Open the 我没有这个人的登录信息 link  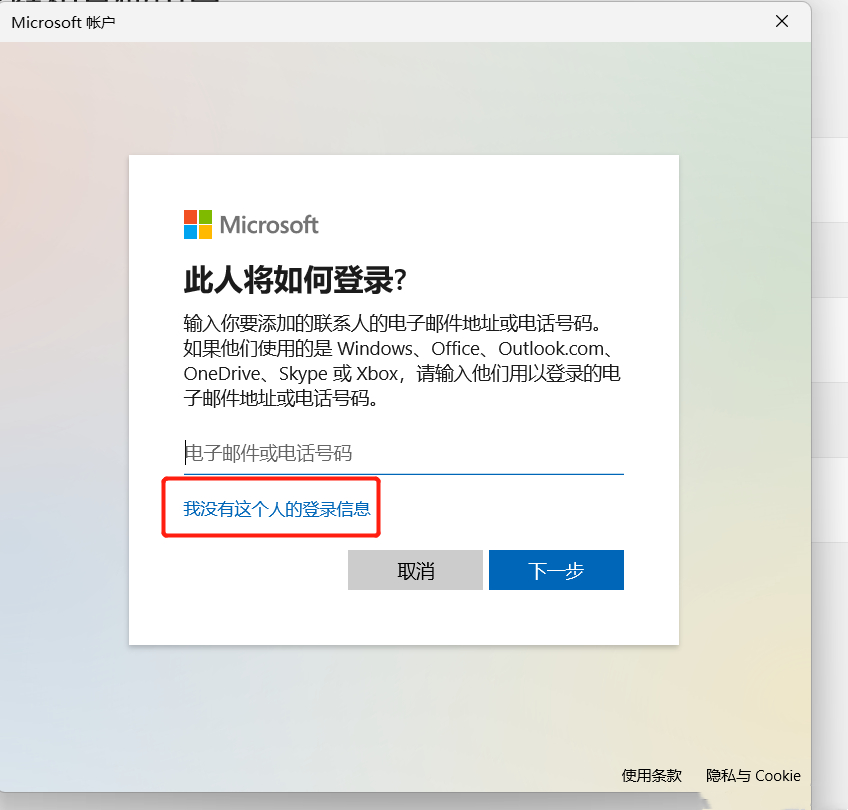(276, 509)
